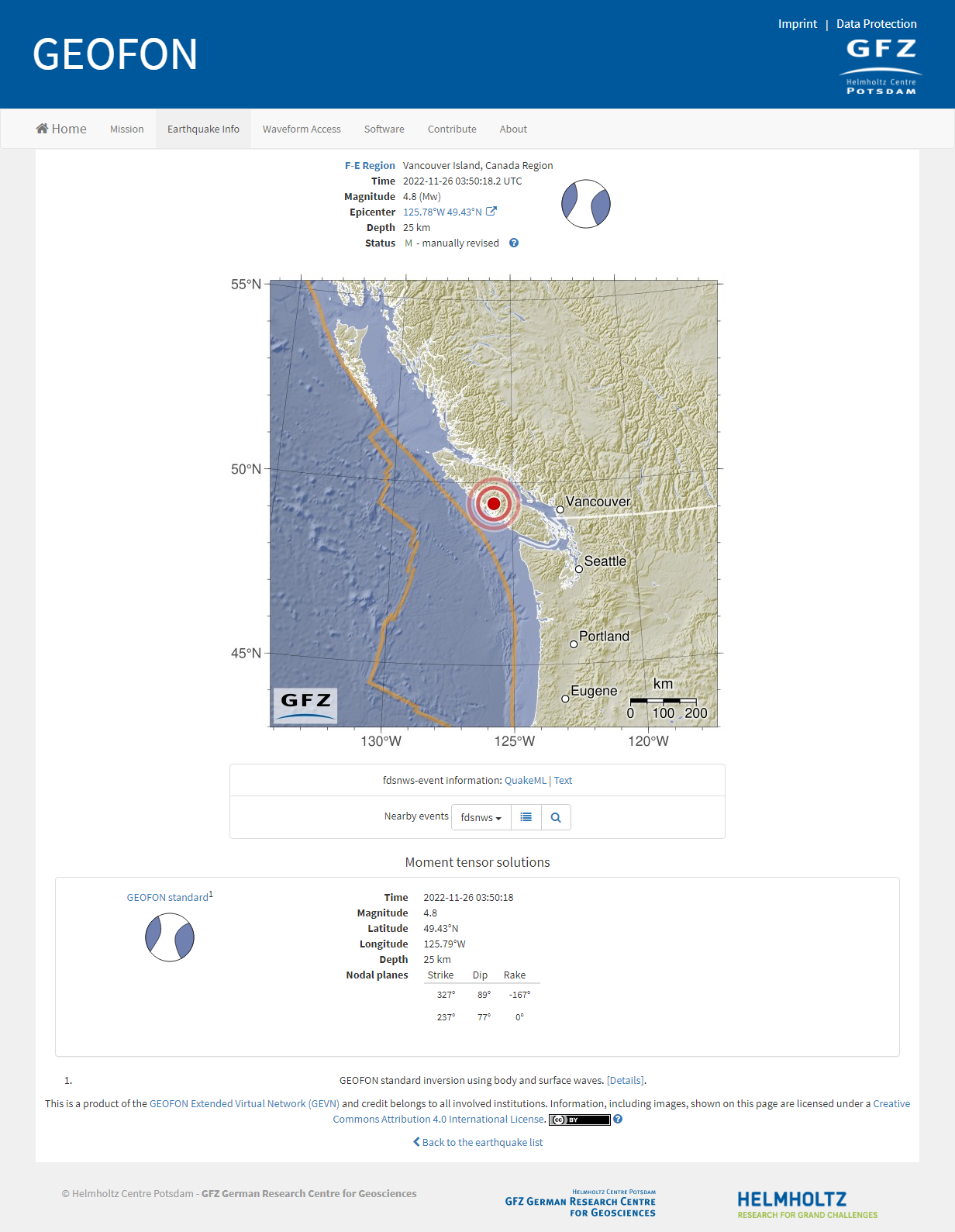Open the GEOFON standard solution link
The image size is (955, 1232).
pos(167,897)
